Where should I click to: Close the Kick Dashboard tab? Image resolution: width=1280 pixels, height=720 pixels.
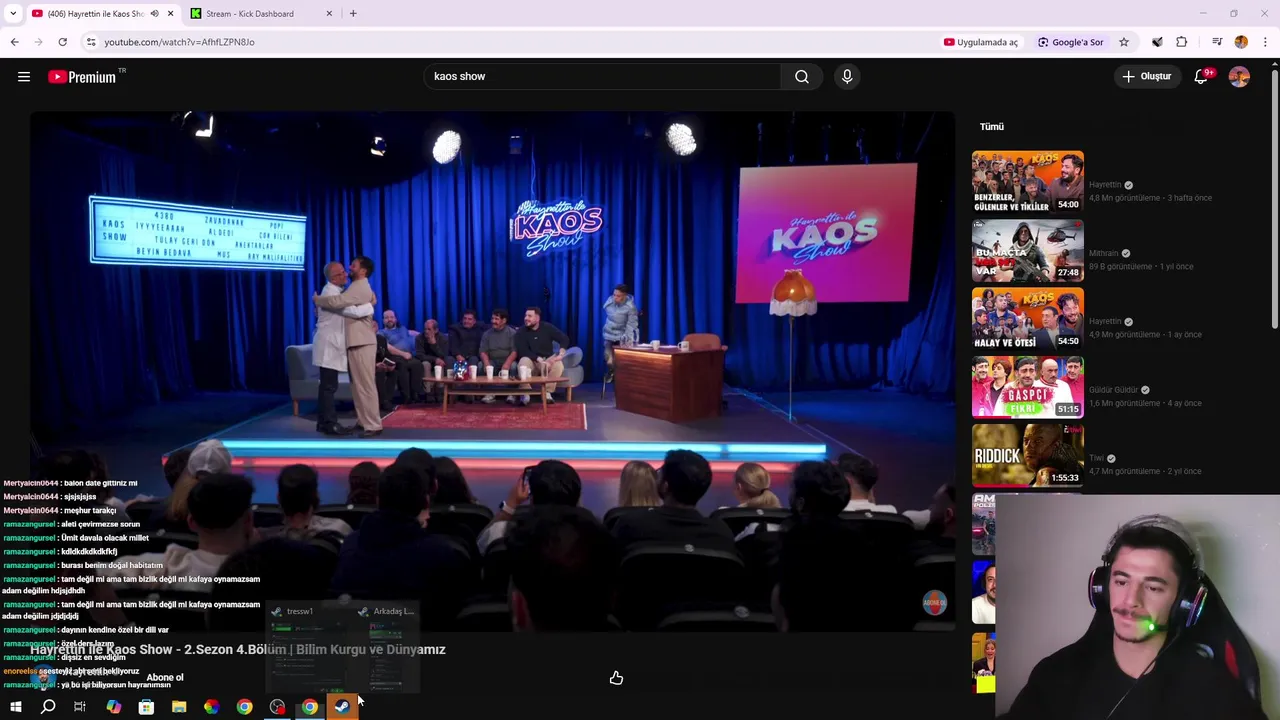[x=329, y=14]
